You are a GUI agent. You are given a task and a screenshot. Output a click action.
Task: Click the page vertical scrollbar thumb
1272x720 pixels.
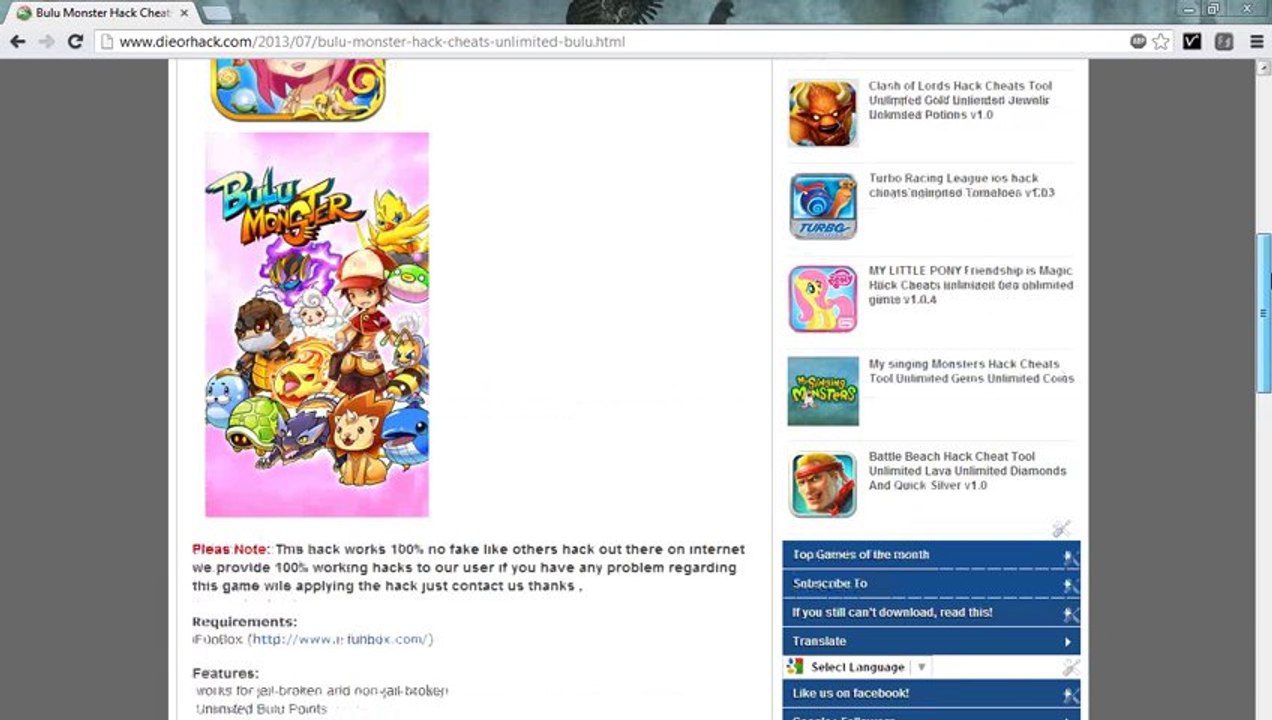coord(1264,314)
